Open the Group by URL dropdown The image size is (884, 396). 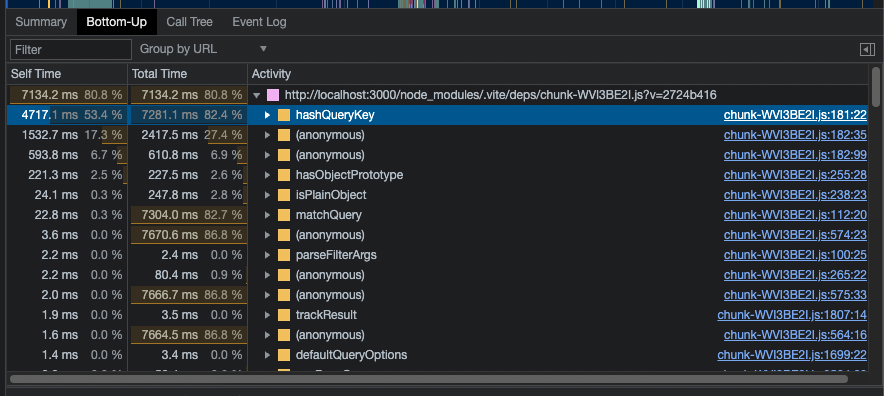click(x=203, y=49)
